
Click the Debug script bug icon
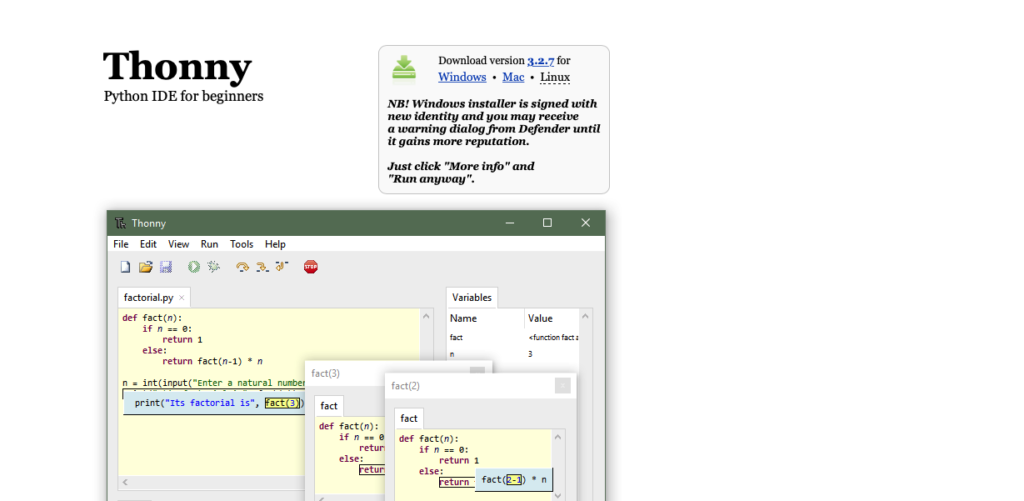(x=214, y=267)
